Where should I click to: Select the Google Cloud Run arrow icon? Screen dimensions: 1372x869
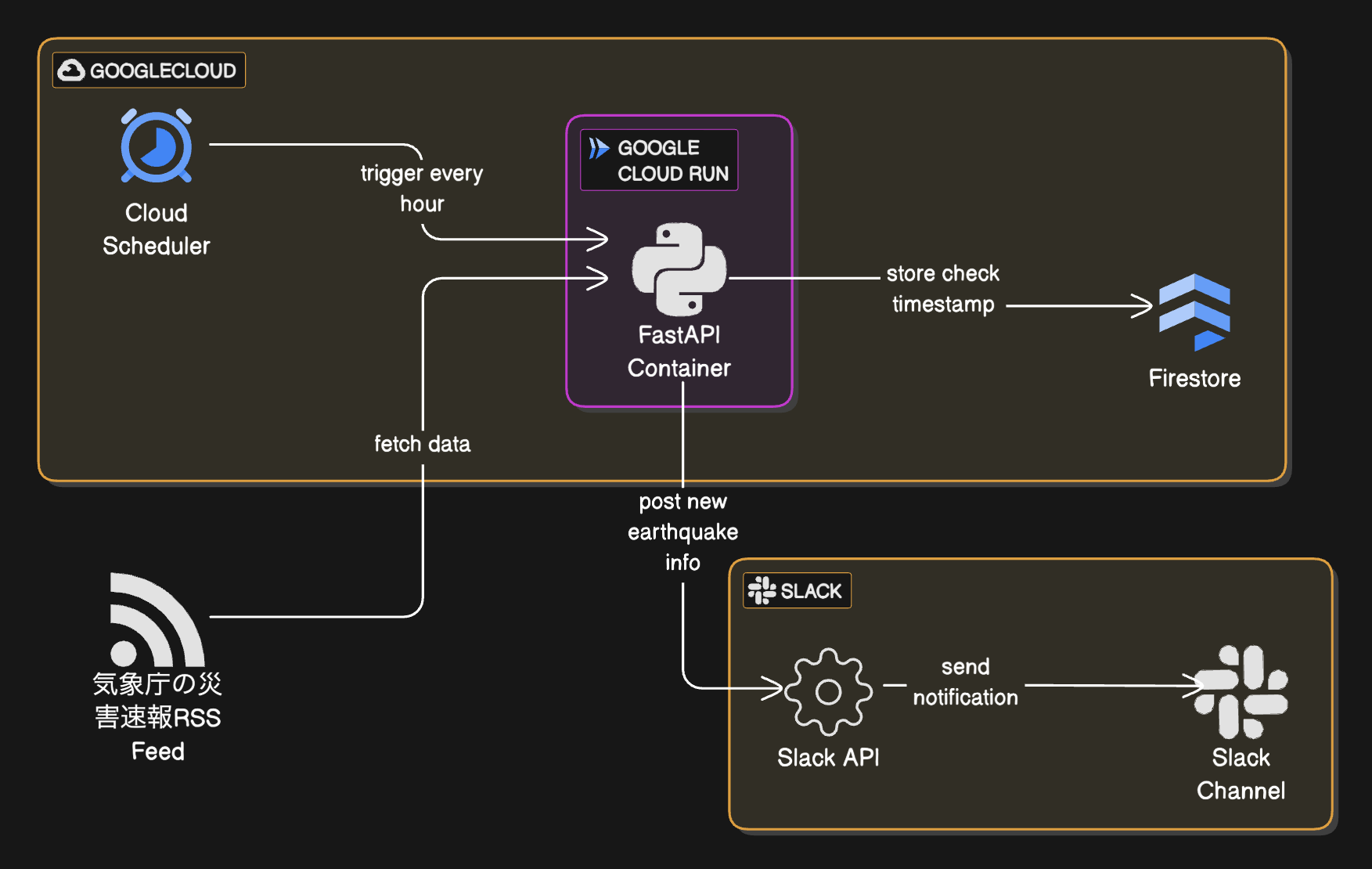[599, 147]
